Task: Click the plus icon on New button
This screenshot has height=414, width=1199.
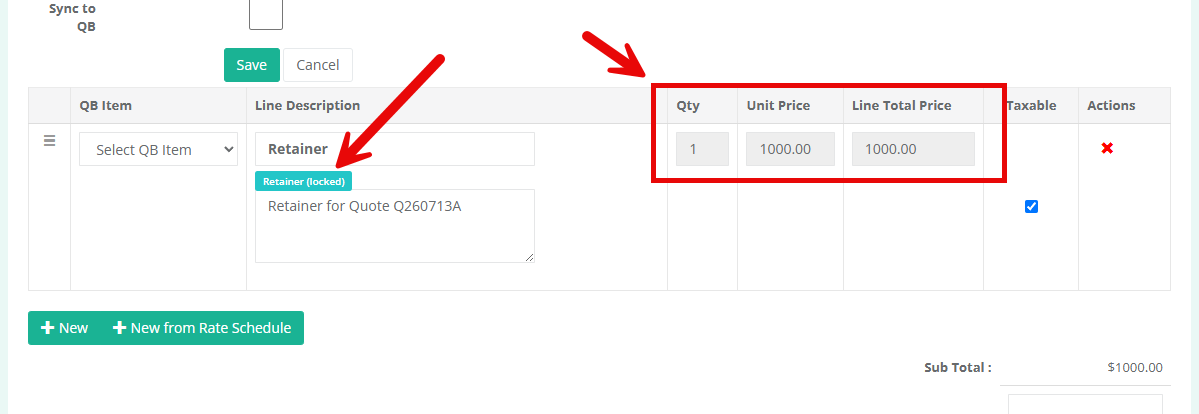Action: tap(47, 328)
